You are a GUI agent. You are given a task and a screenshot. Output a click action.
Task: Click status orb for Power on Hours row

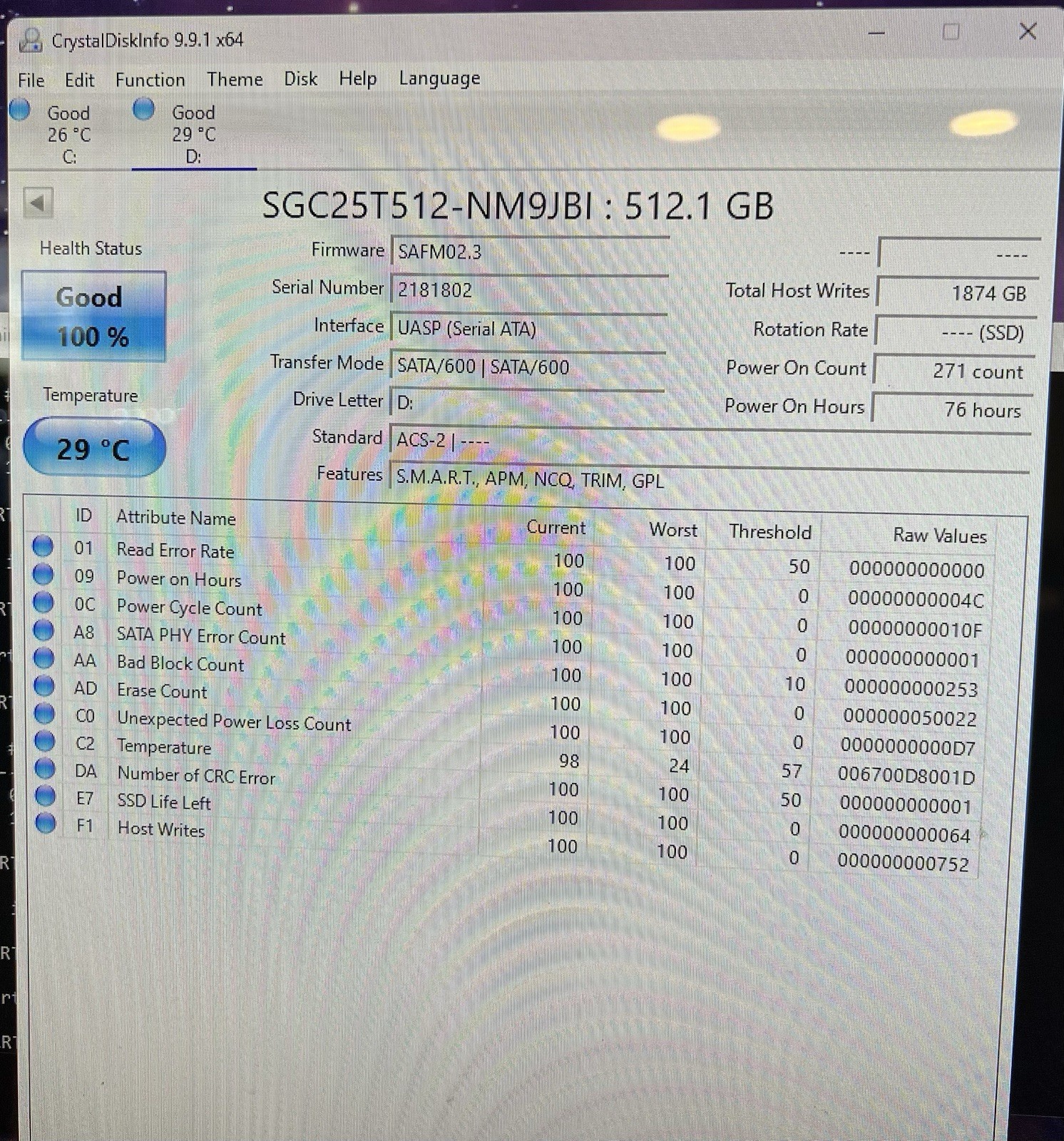pos(43,573)
